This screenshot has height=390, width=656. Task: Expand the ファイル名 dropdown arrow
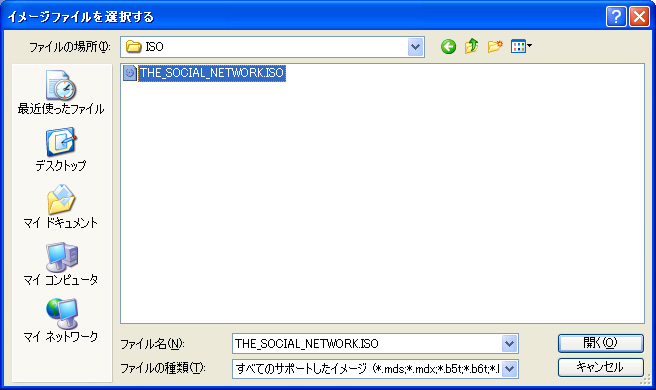tap(509, 344)
